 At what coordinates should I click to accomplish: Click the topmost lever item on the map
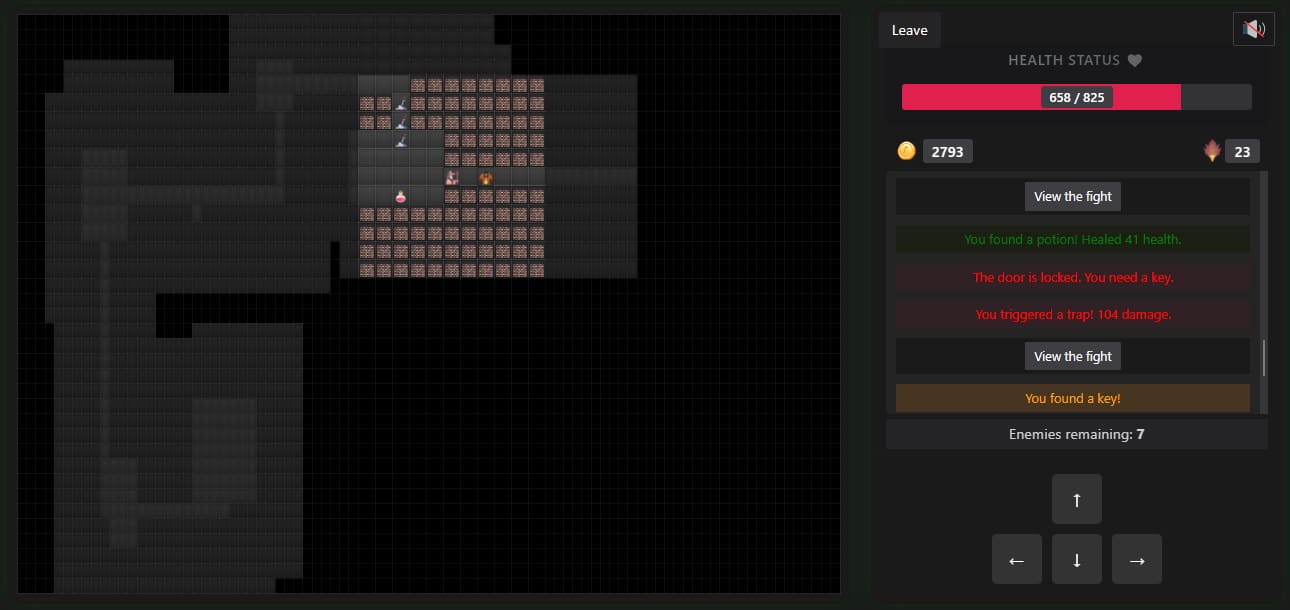pyautogui.click(x=401, y=103)
